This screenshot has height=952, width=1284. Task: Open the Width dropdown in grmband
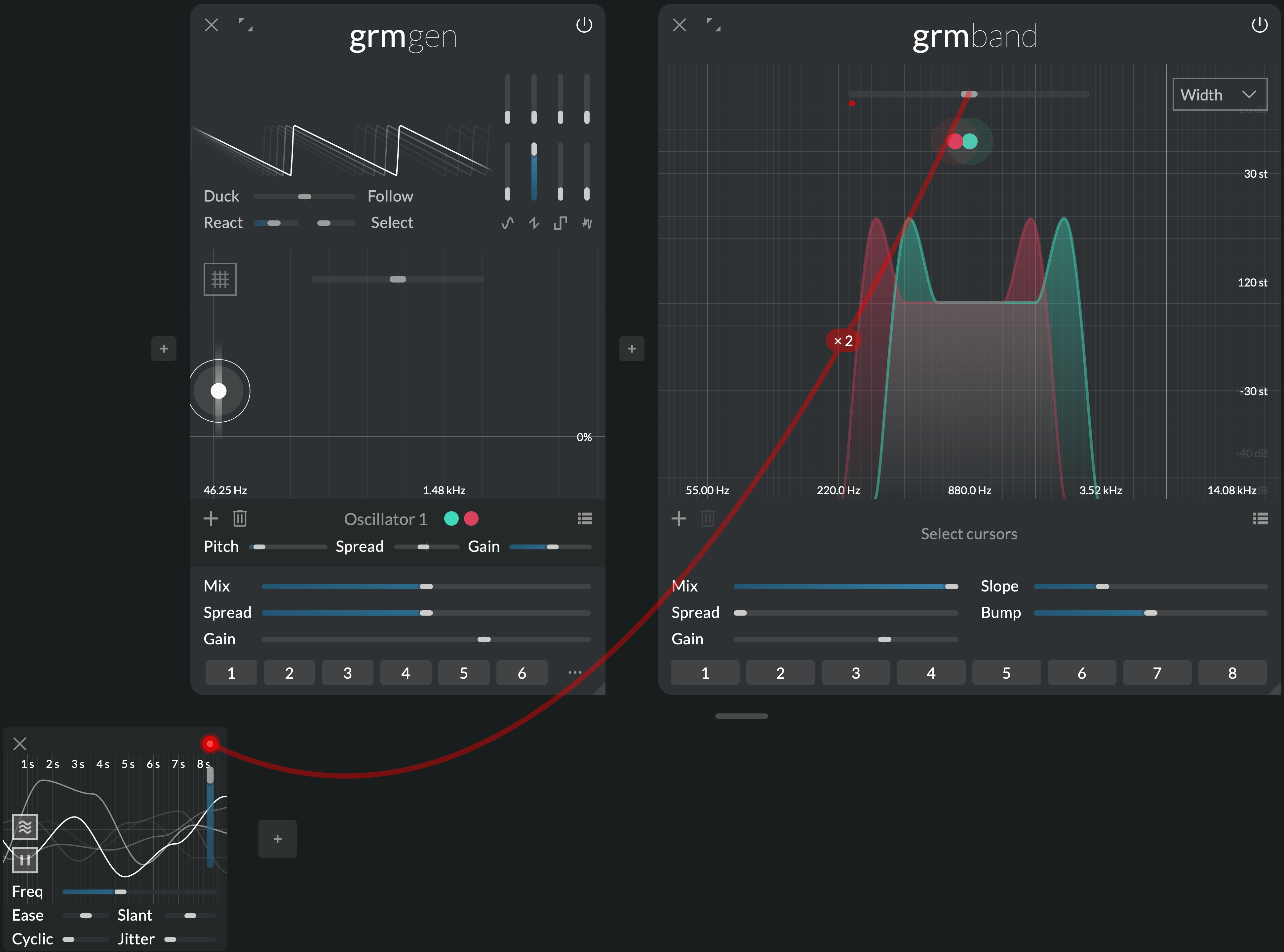pos(1220,95)
